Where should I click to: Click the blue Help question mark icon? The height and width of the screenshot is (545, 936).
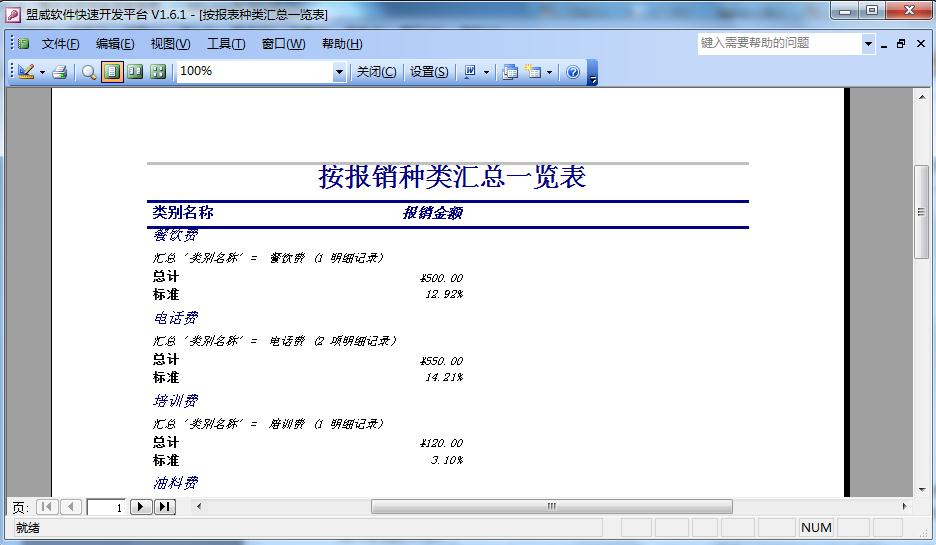pyautogui.click(x=572, y=72)
